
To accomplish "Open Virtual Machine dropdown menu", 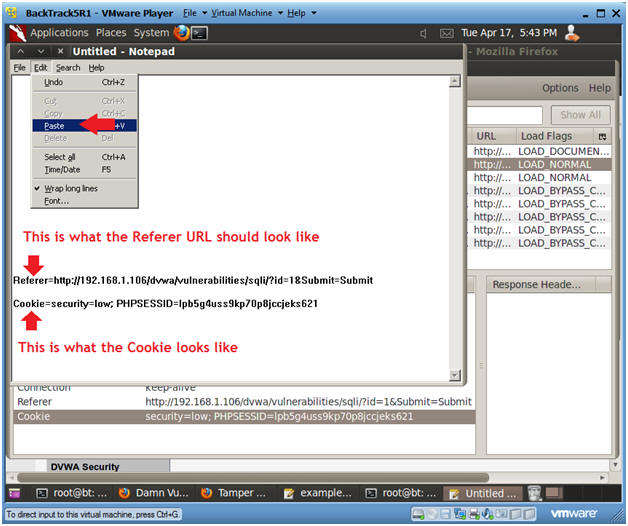I will (247, 13).
